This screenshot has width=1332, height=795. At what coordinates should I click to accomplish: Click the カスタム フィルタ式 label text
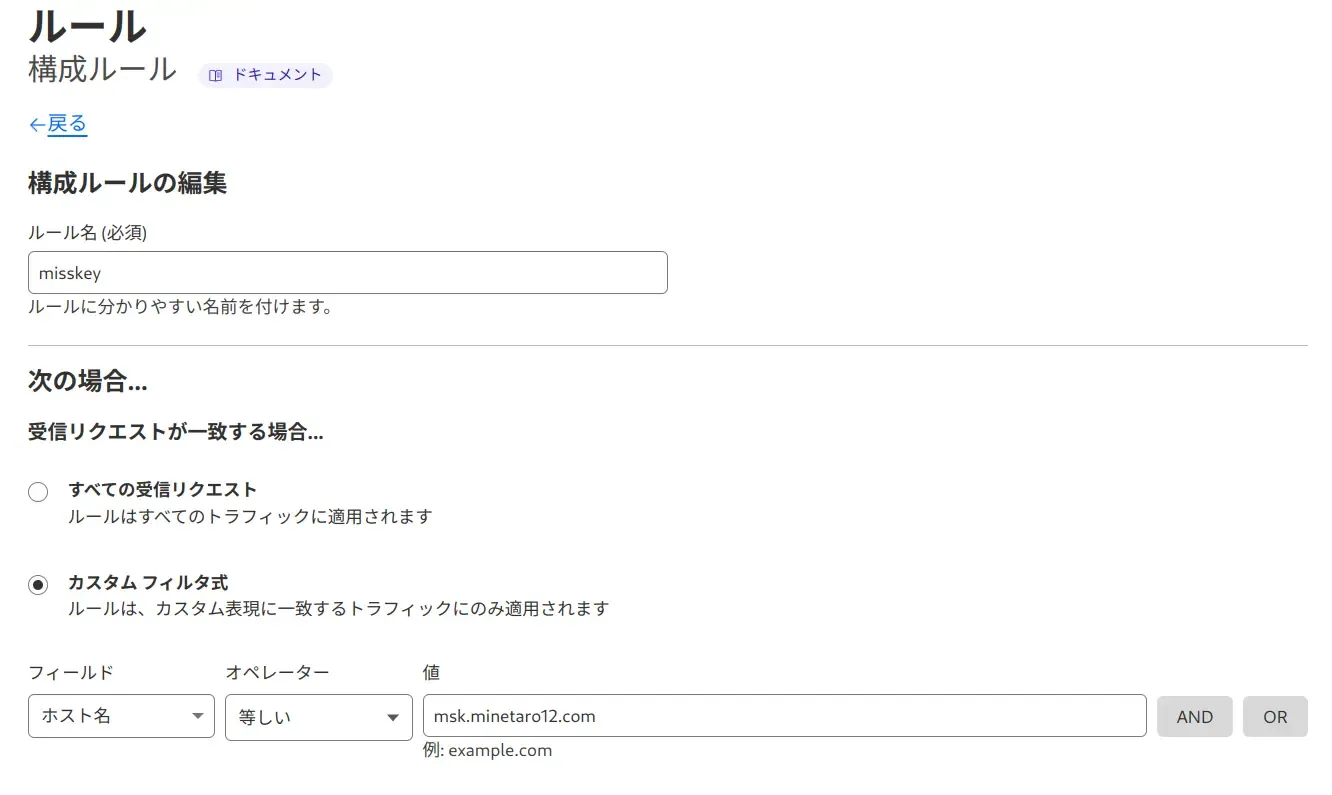tap(148, 582)
